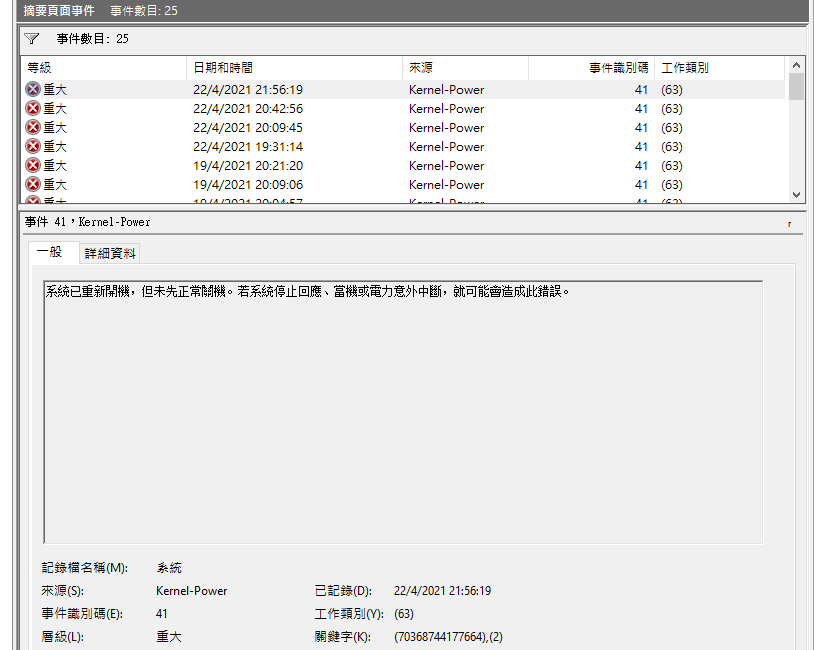This screenshot has width=814, height=650.
Task: Click the filter funnel icon
Action: tap(32, 39)
